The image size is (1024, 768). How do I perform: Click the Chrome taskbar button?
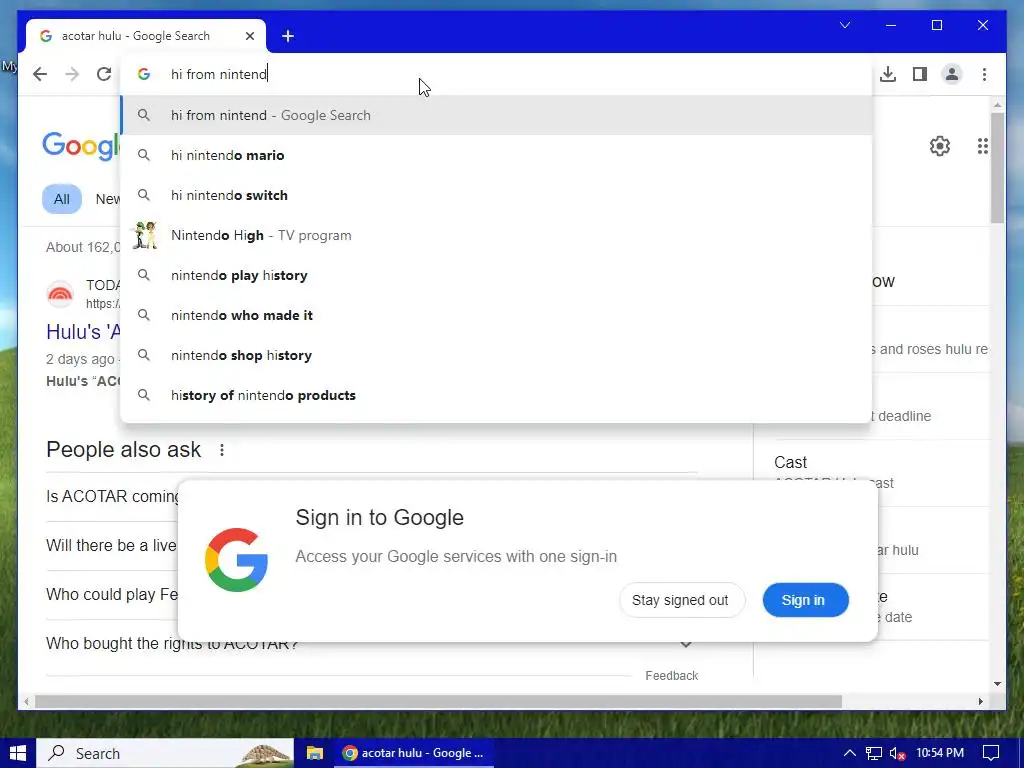[413, 753]
